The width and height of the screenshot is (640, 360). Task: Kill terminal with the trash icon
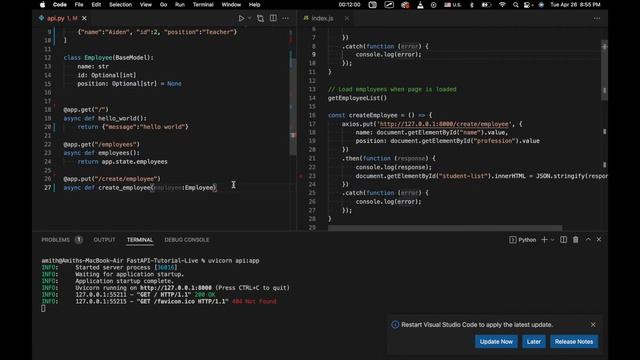576,240
